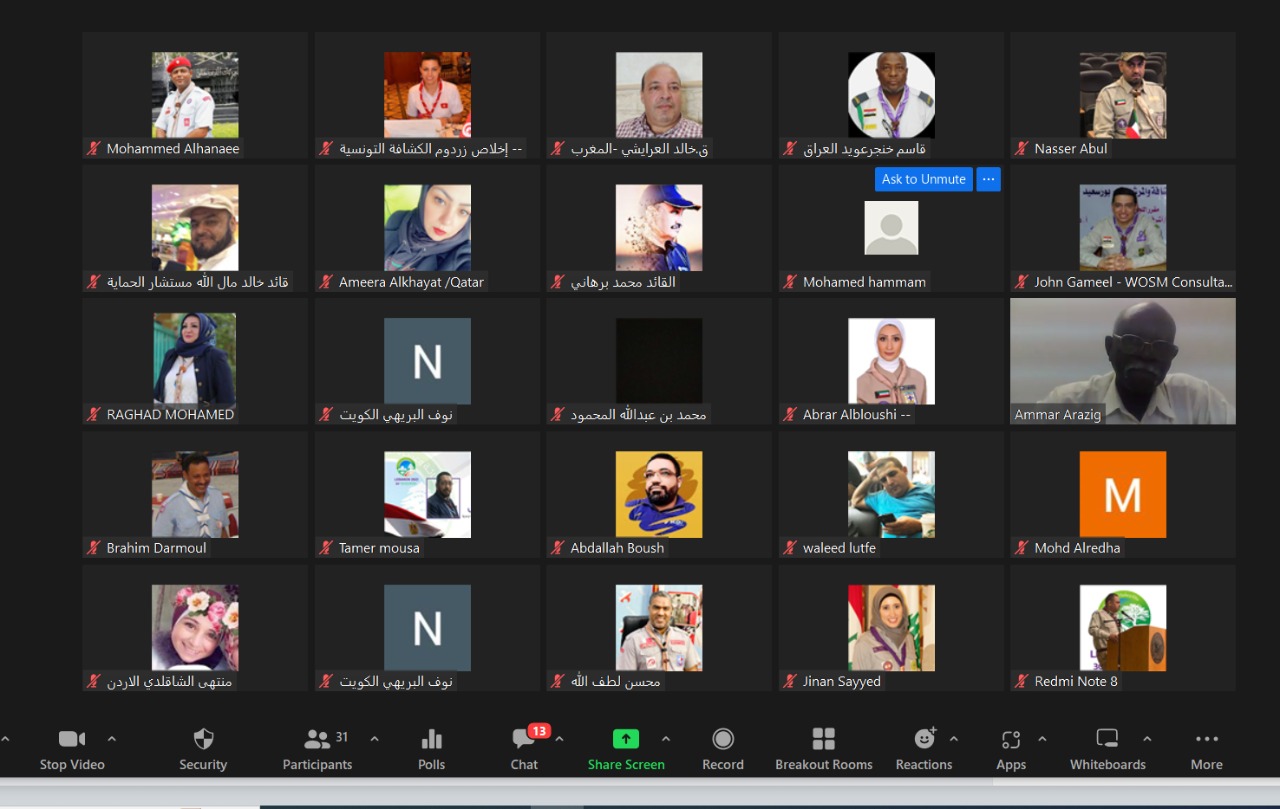Image resolution: width=1280 pixels, height=809 pixels.
Task: Open the Apps icon
Action: pos(1010,740)
